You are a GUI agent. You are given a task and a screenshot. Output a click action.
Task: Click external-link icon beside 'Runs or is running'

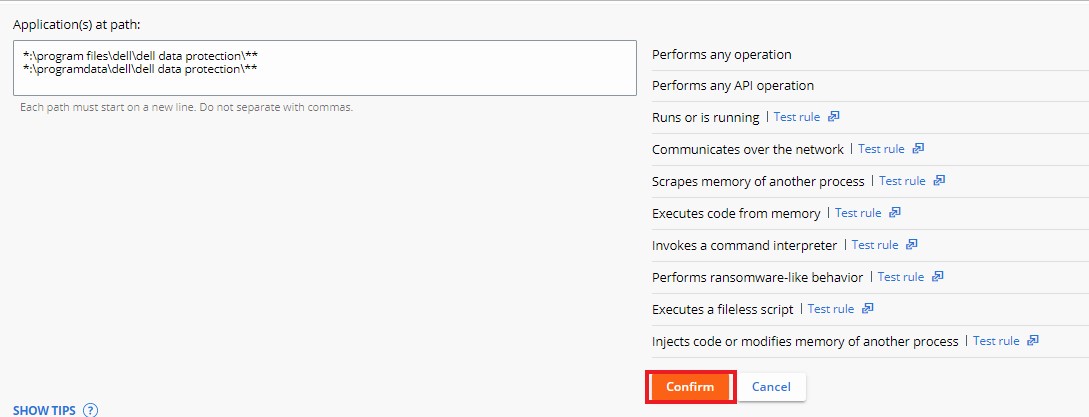(x=834, y=117)
